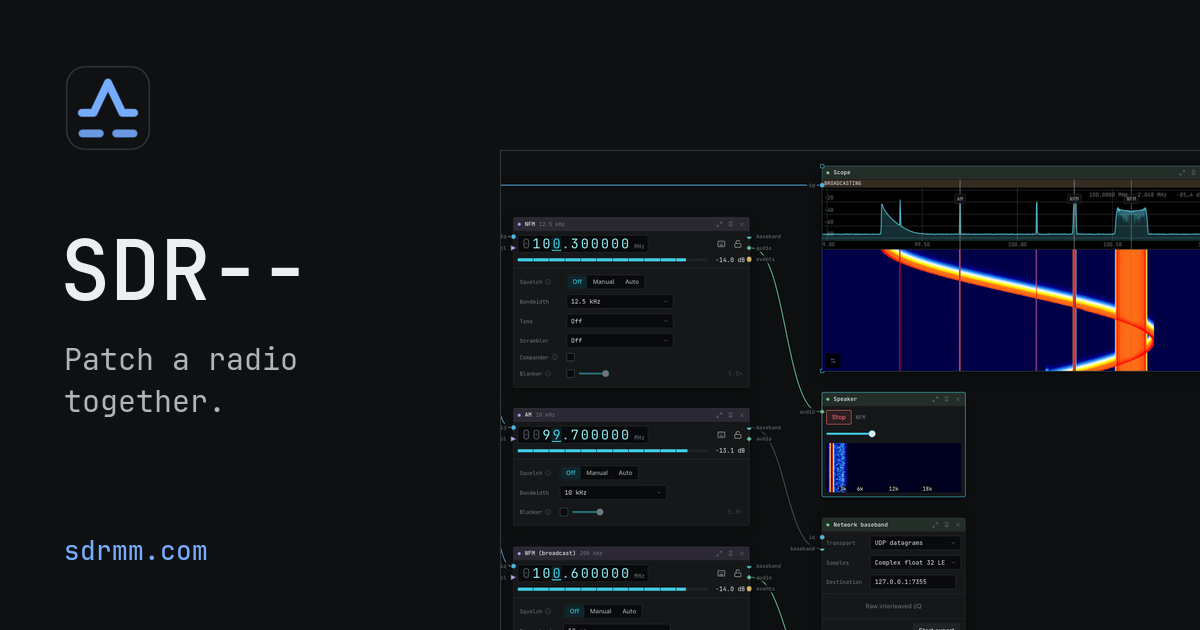Screen dimensions: 1200x630
Task: Pin the Network baseband panel
Action: 946,524
